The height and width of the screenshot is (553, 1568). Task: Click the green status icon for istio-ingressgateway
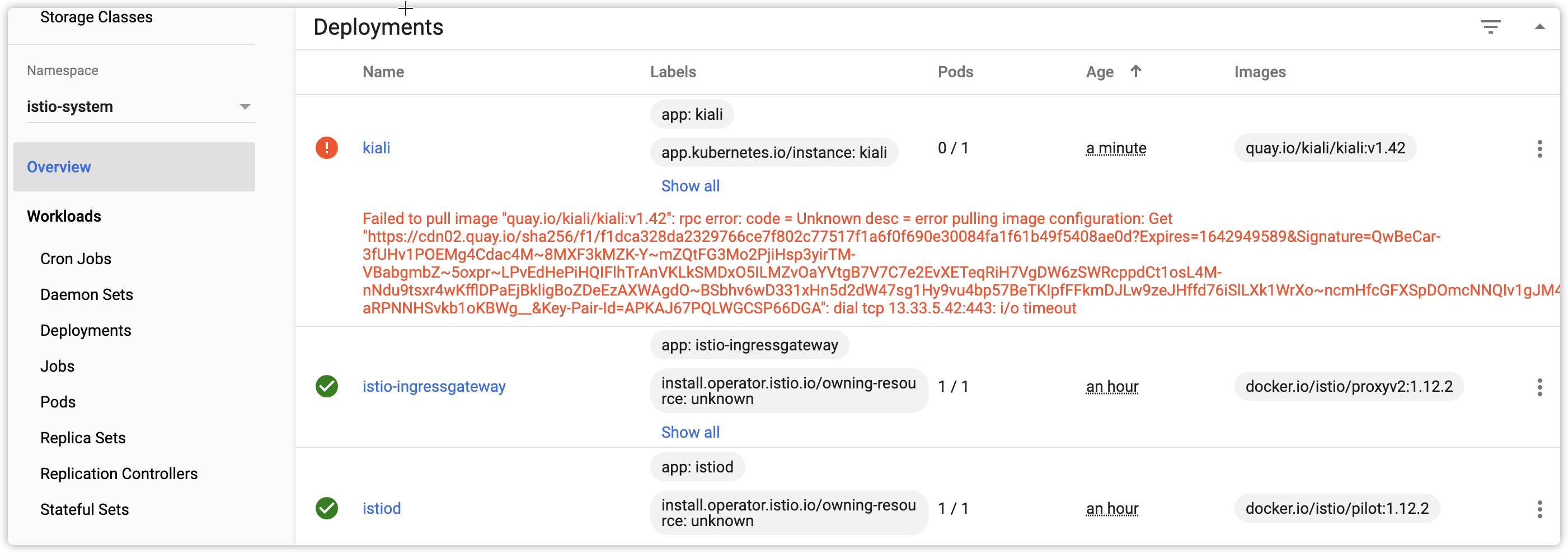click(x=327, y=386)
